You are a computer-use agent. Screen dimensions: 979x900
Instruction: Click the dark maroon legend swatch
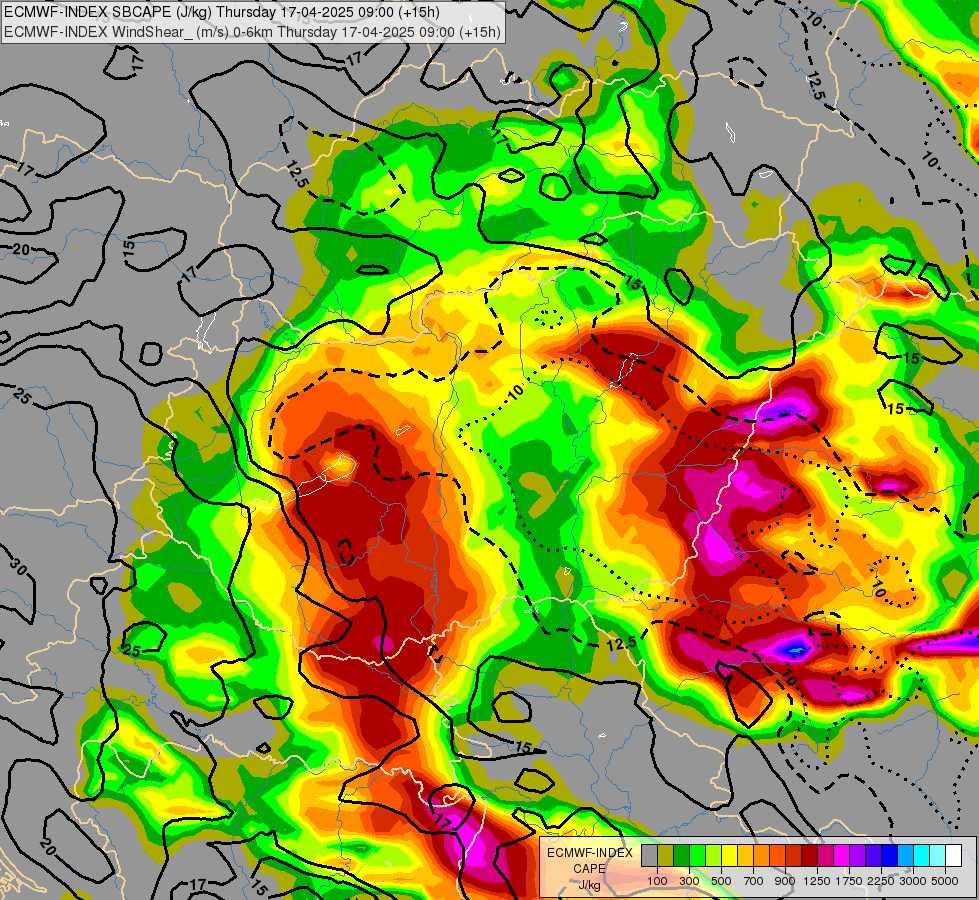pos(810,856)
